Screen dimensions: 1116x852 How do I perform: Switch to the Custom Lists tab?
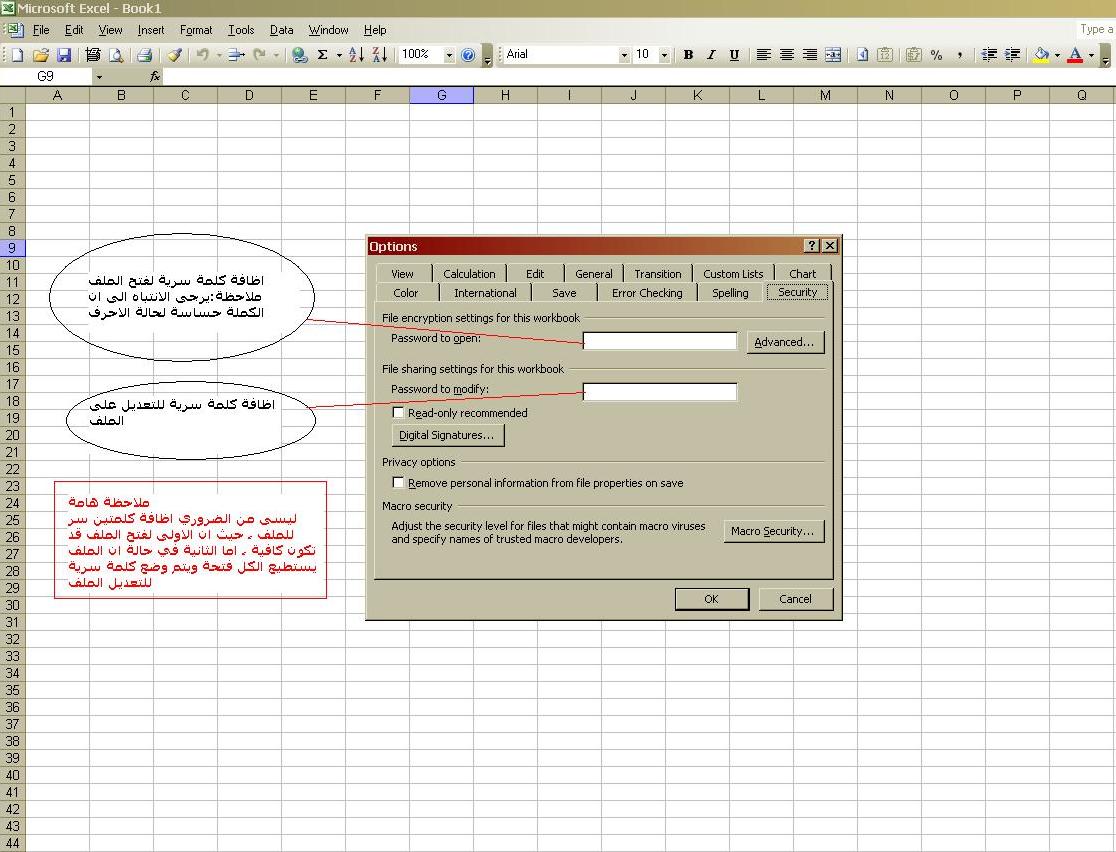[x=733, y=273]
